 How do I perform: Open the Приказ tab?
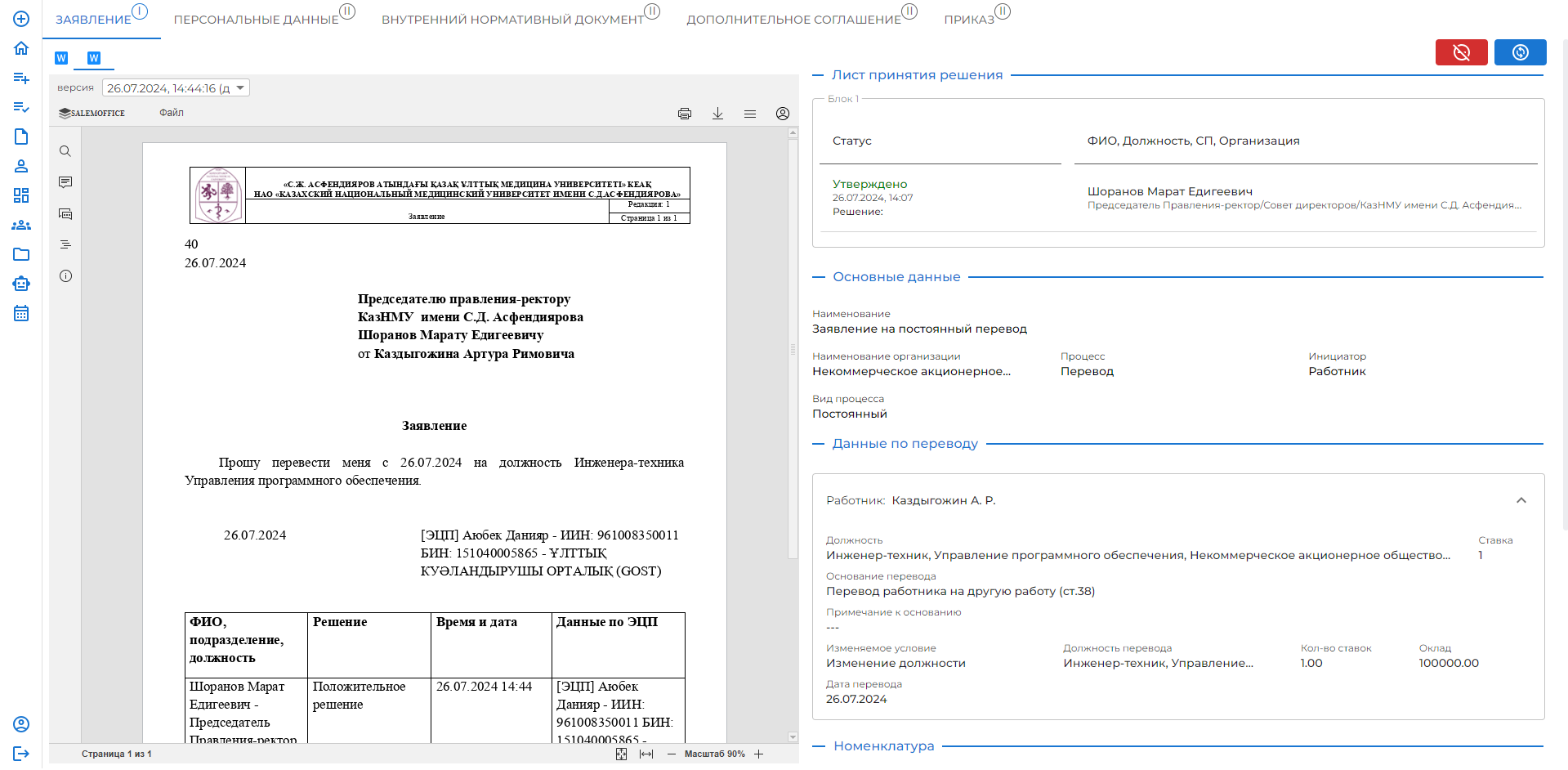(969, 20)
